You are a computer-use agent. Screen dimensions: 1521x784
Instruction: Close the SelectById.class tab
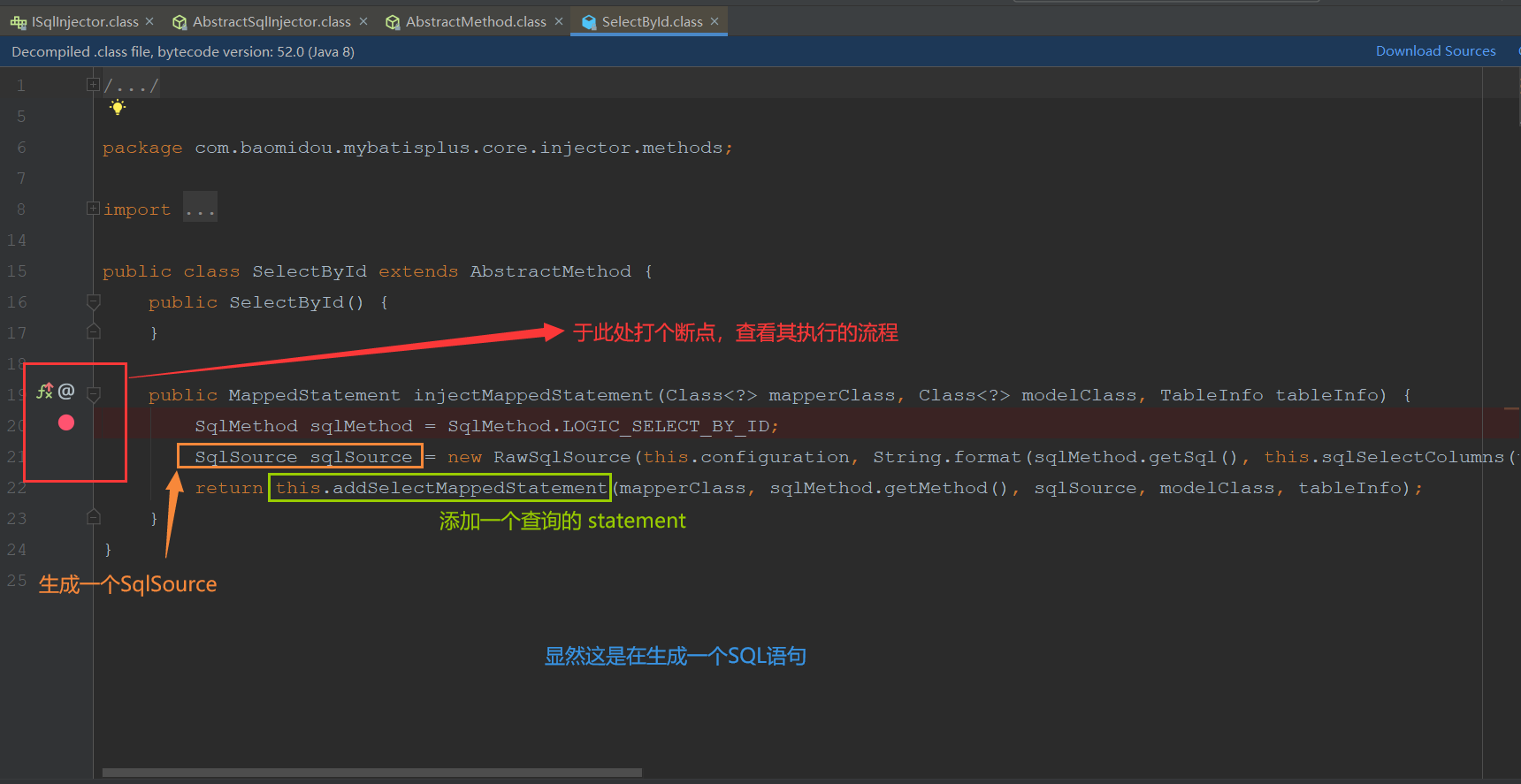pos(715,21)
